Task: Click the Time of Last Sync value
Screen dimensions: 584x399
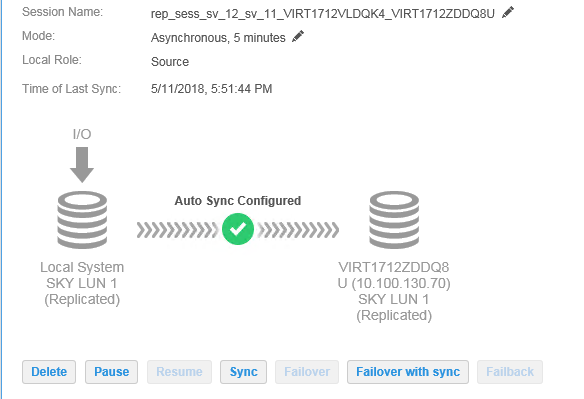Action: (212, 89)
